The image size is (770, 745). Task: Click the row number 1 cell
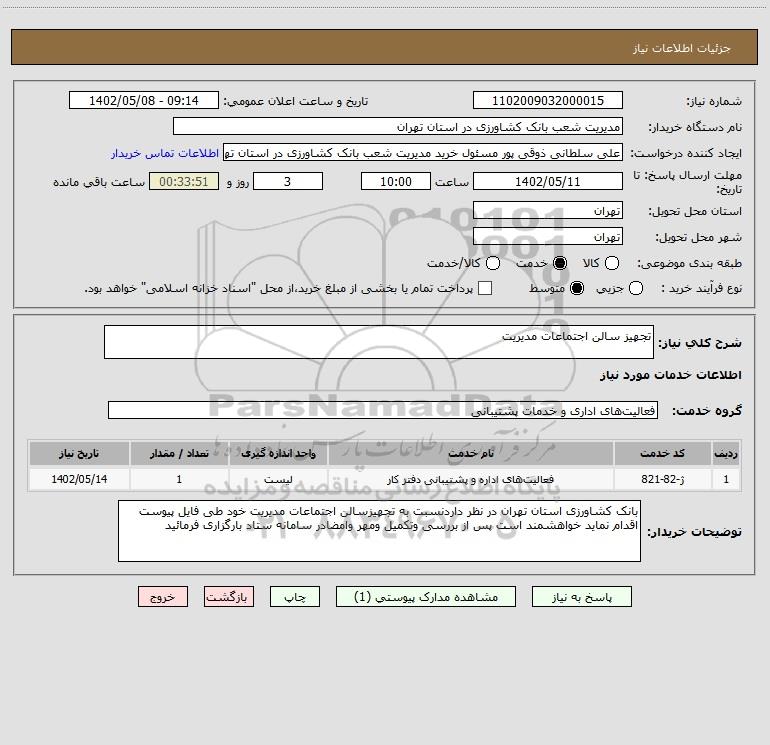pos(725,479)
